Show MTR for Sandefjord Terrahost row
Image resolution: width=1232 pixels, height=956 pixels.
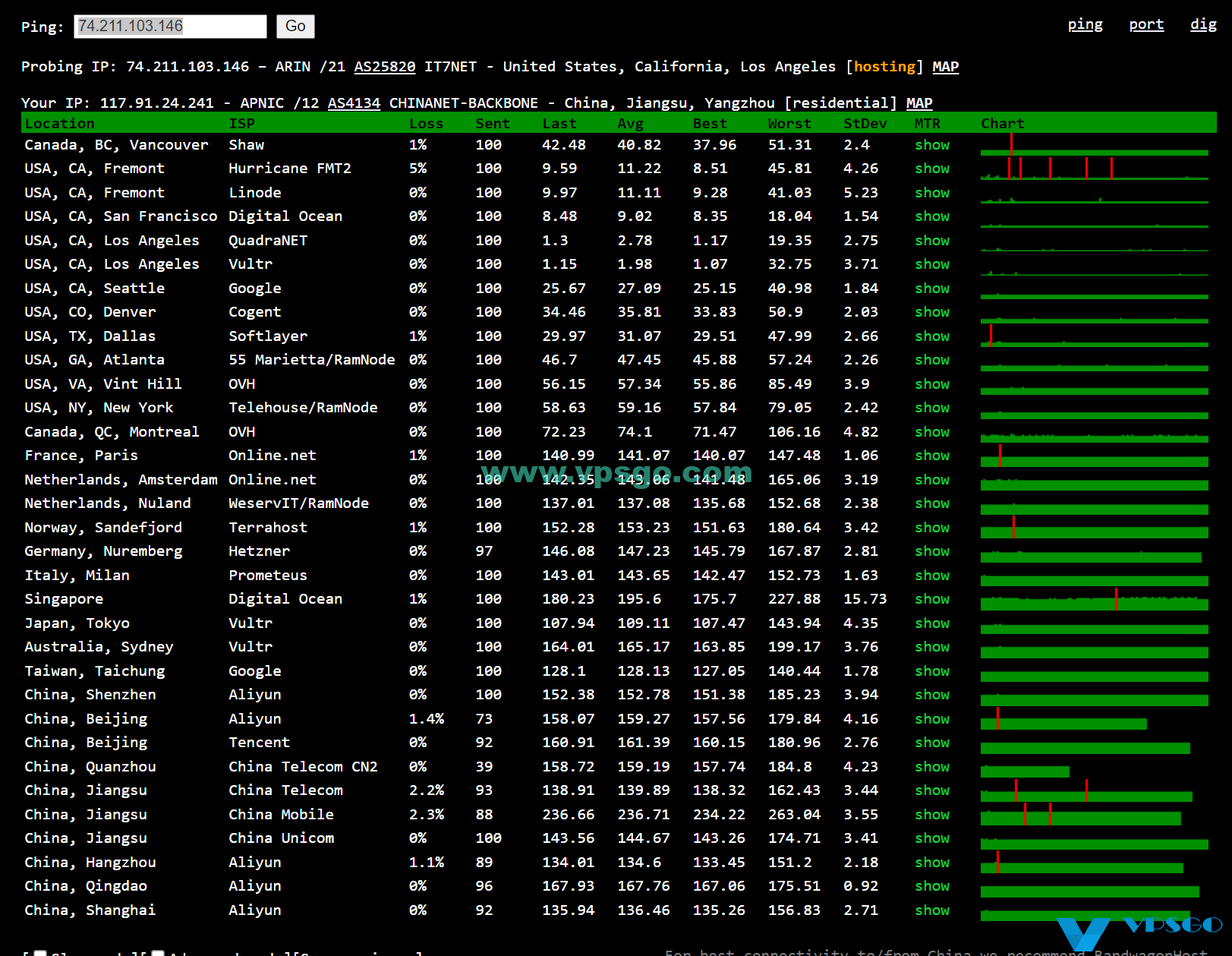point(932,528)
